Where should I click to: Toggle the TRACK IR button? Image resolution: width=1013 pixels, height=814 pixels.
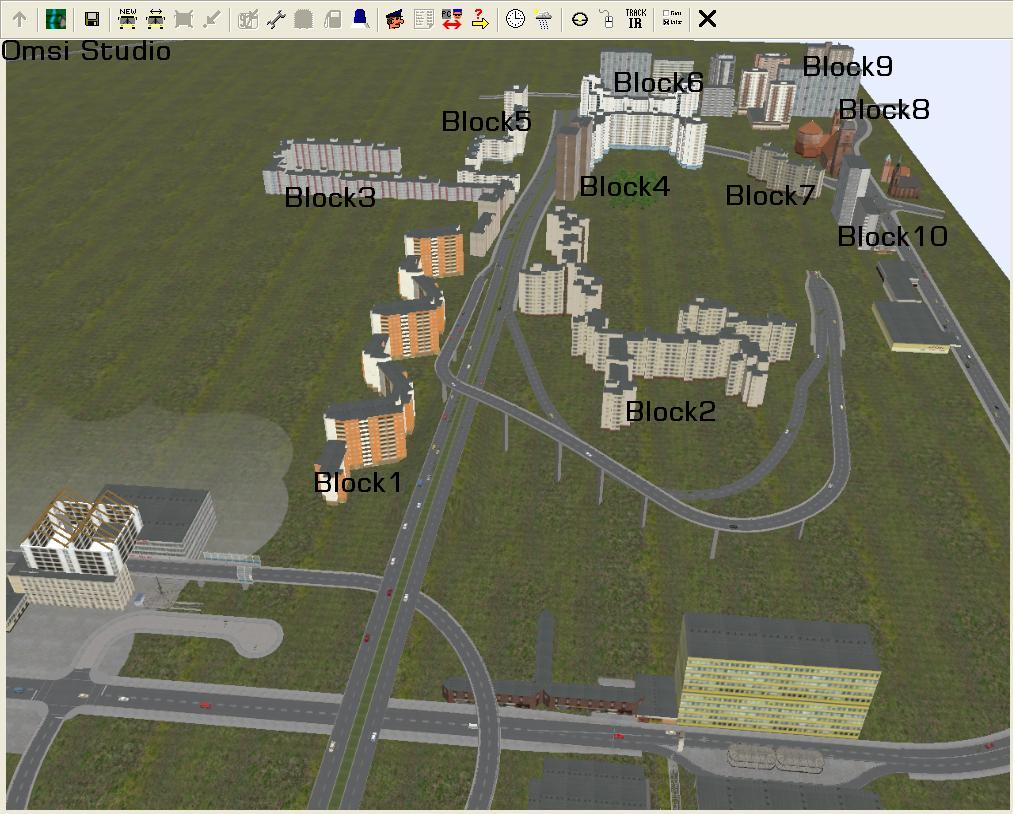[x=635, y=19]
